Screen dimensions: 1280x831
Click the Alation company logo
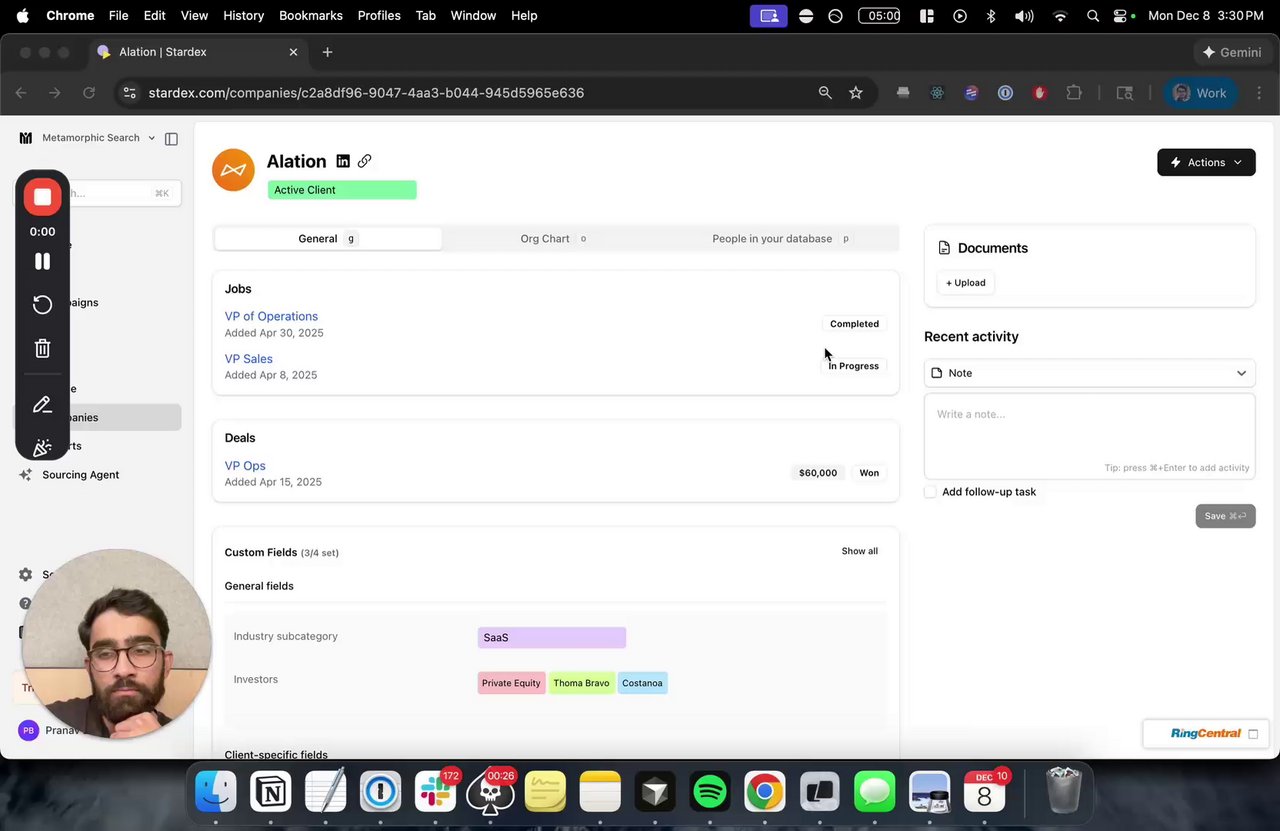233,170
